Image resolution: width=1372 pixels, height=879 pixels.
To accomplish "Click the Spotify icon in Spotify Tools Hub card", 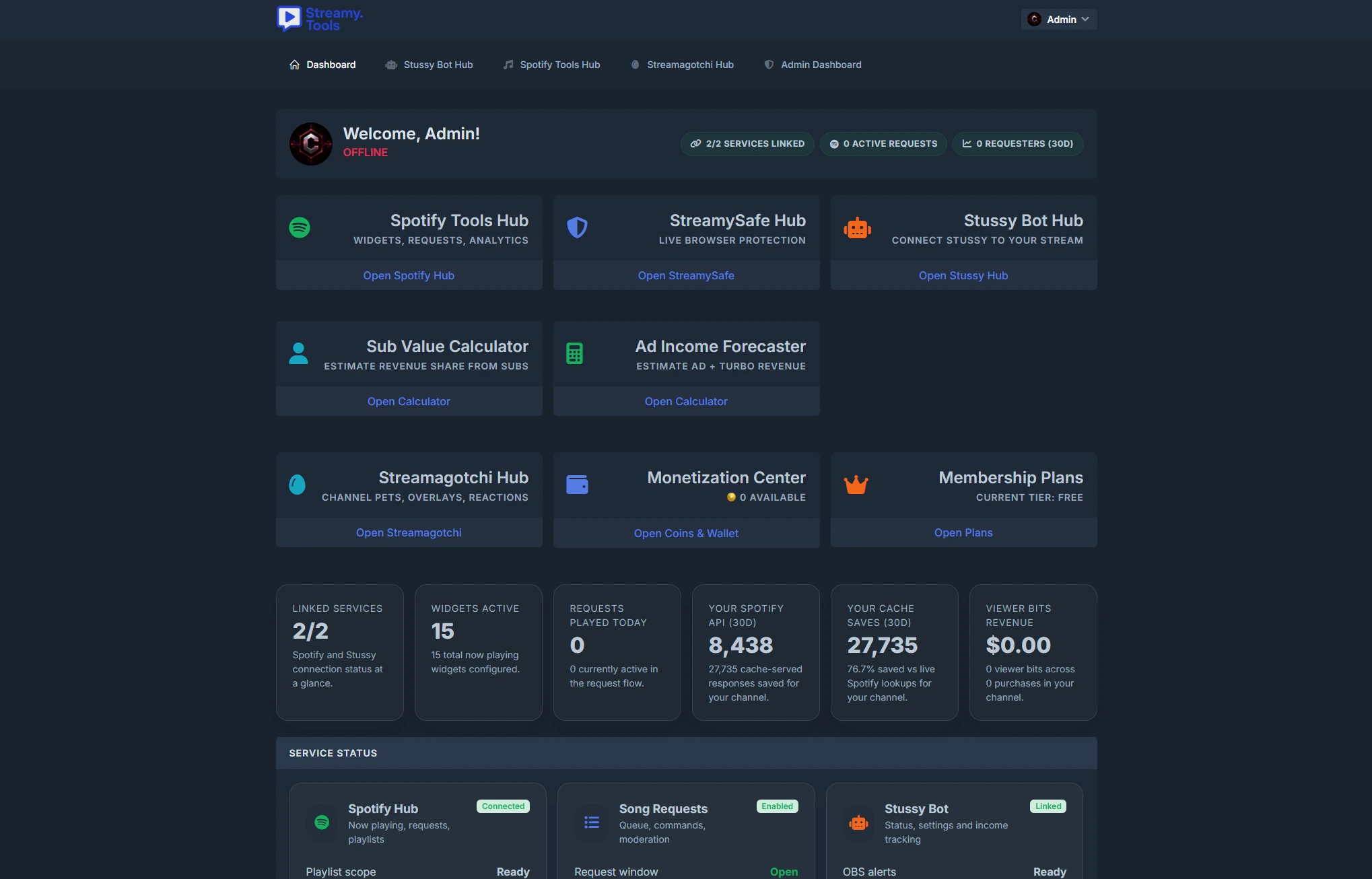I will 300,227.
